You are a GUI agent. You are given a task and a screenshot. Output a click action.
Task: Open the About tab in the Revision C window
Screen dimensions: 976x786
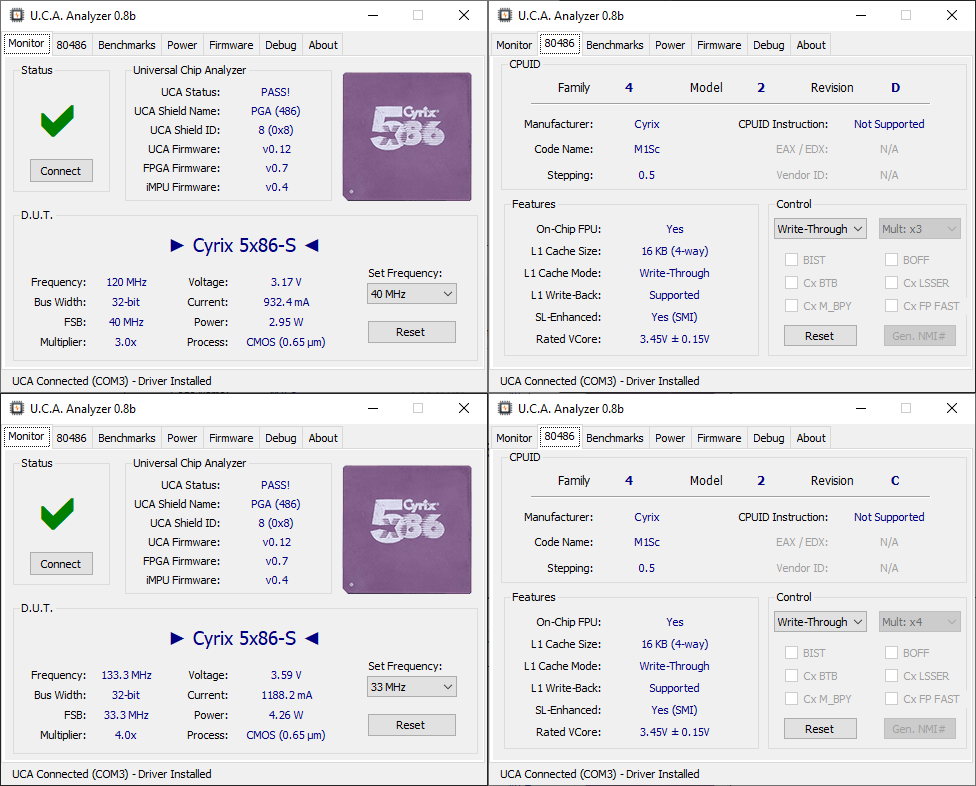811,437
